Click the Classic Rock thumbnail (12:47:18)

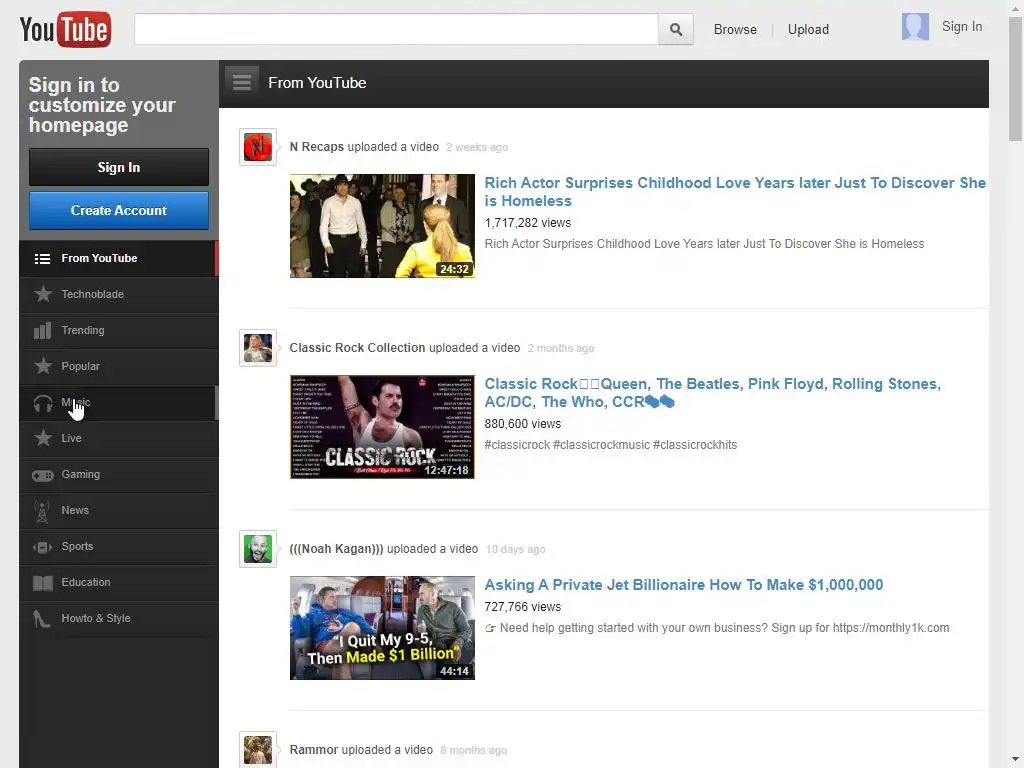(x=382, y=427)
